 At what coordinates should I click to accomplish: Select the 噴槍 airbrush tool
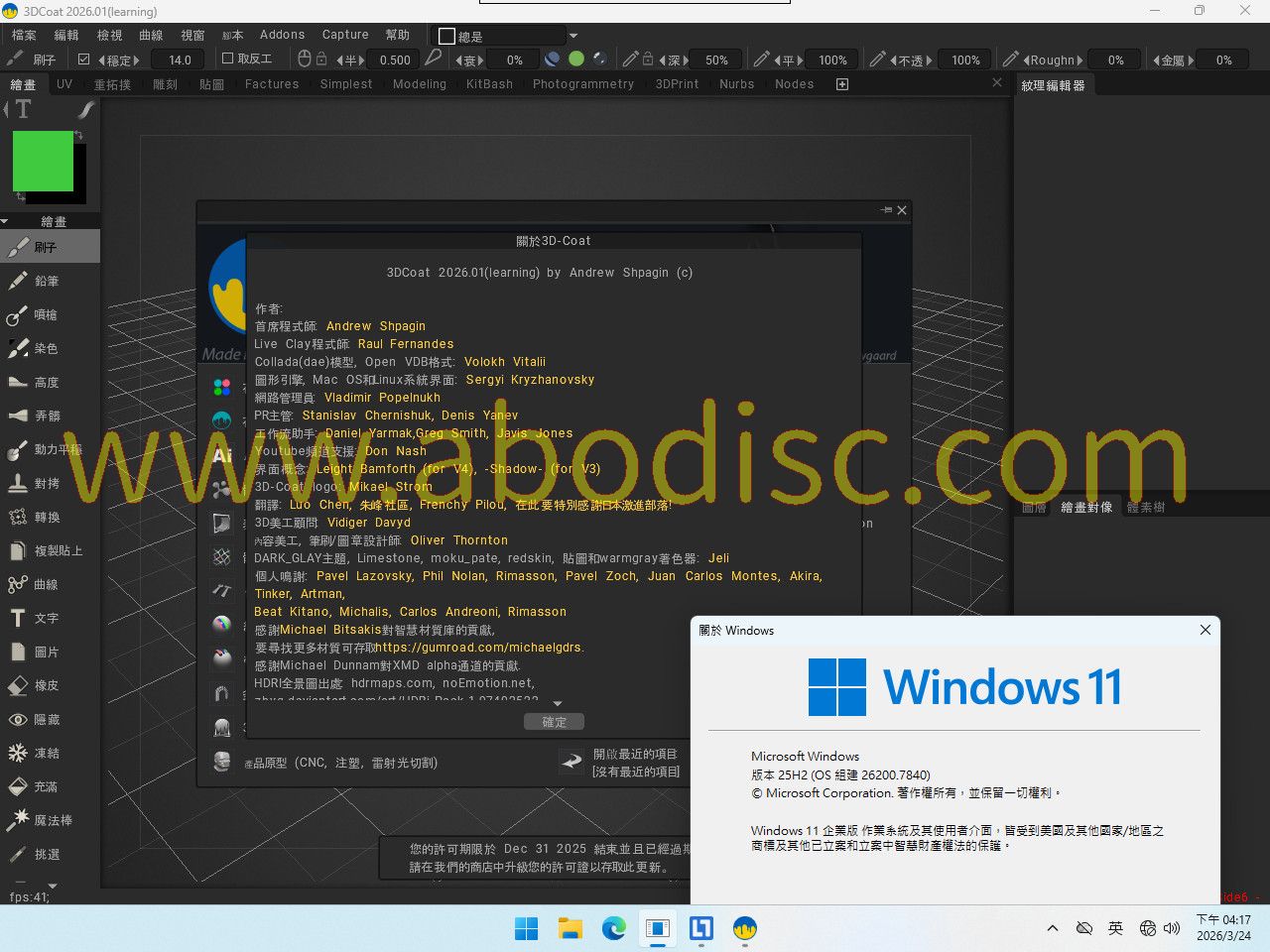46,314
